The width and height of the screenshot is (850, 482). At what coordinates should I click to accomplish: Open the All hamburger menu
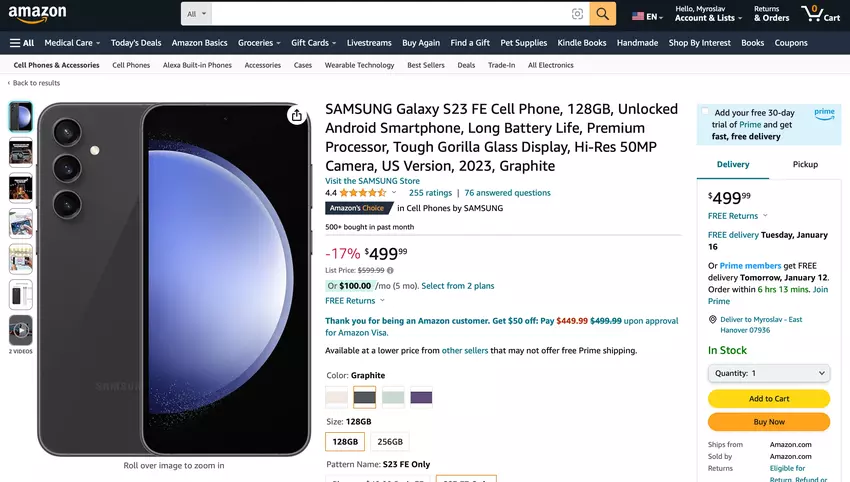click(x=21, y=43)
